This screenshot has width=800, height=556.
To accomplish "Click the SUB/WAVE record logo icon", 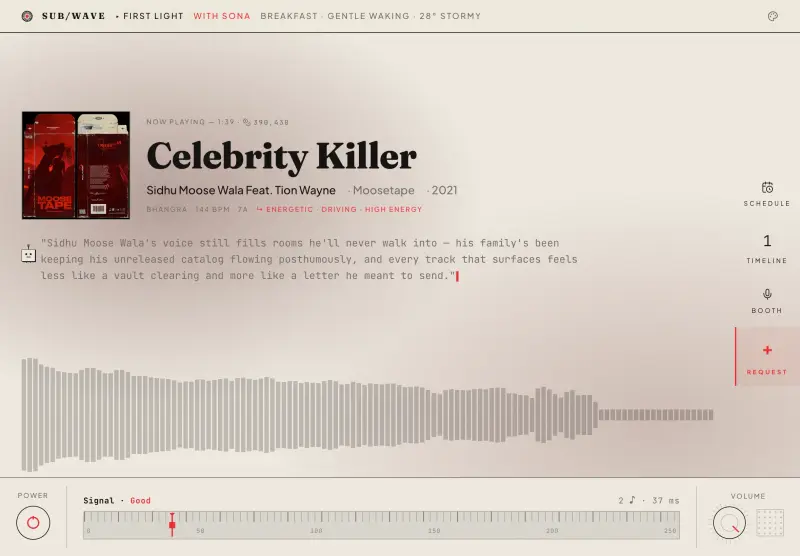I will [x=27, y=16].
